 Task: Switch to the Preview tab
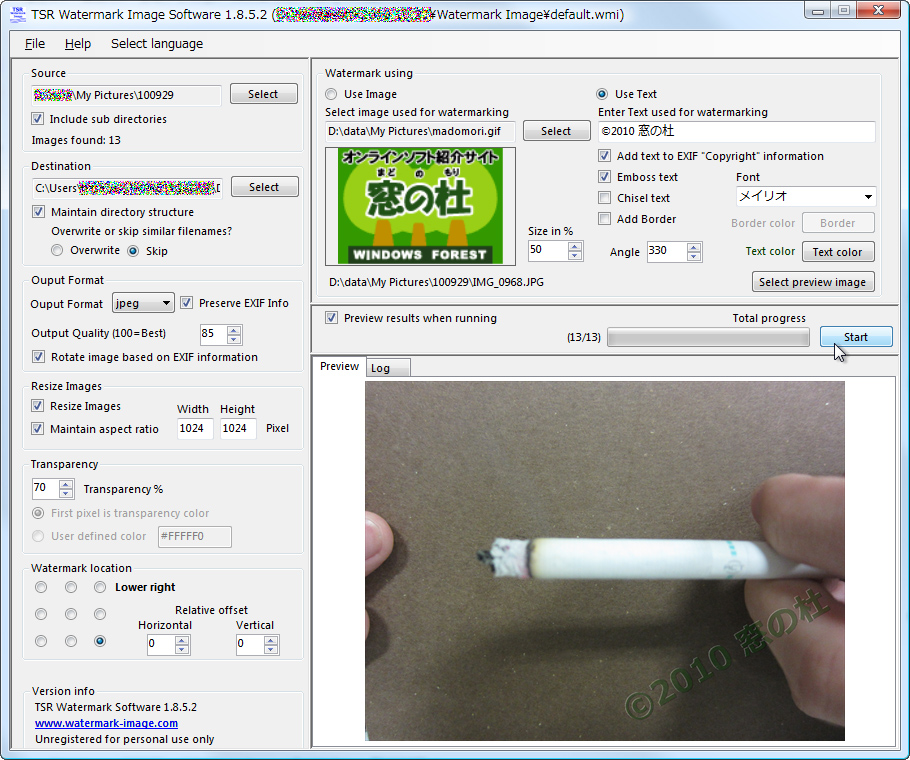point(339,367)
